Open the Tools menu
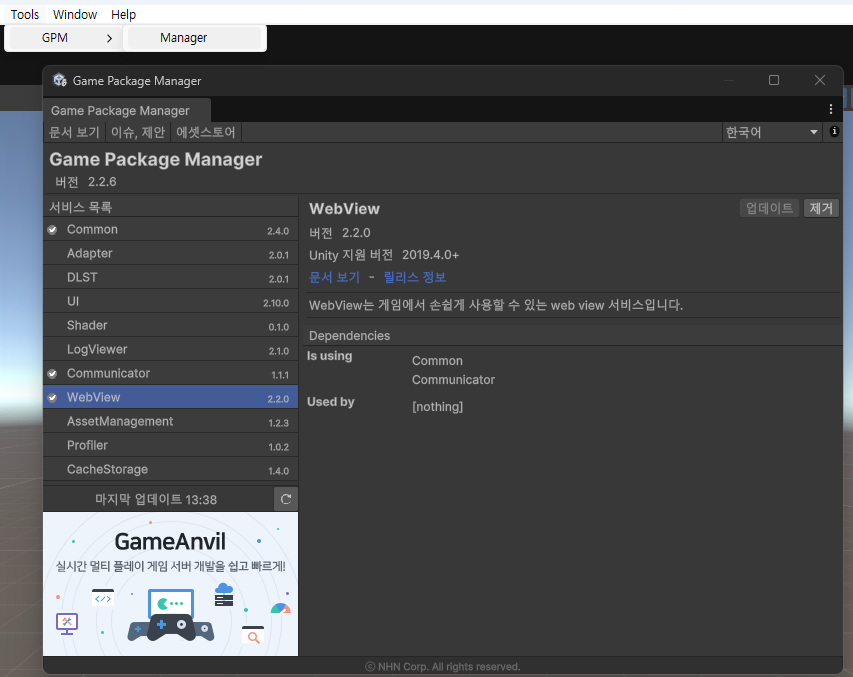The image size is (853, 677). click(24, 15)
